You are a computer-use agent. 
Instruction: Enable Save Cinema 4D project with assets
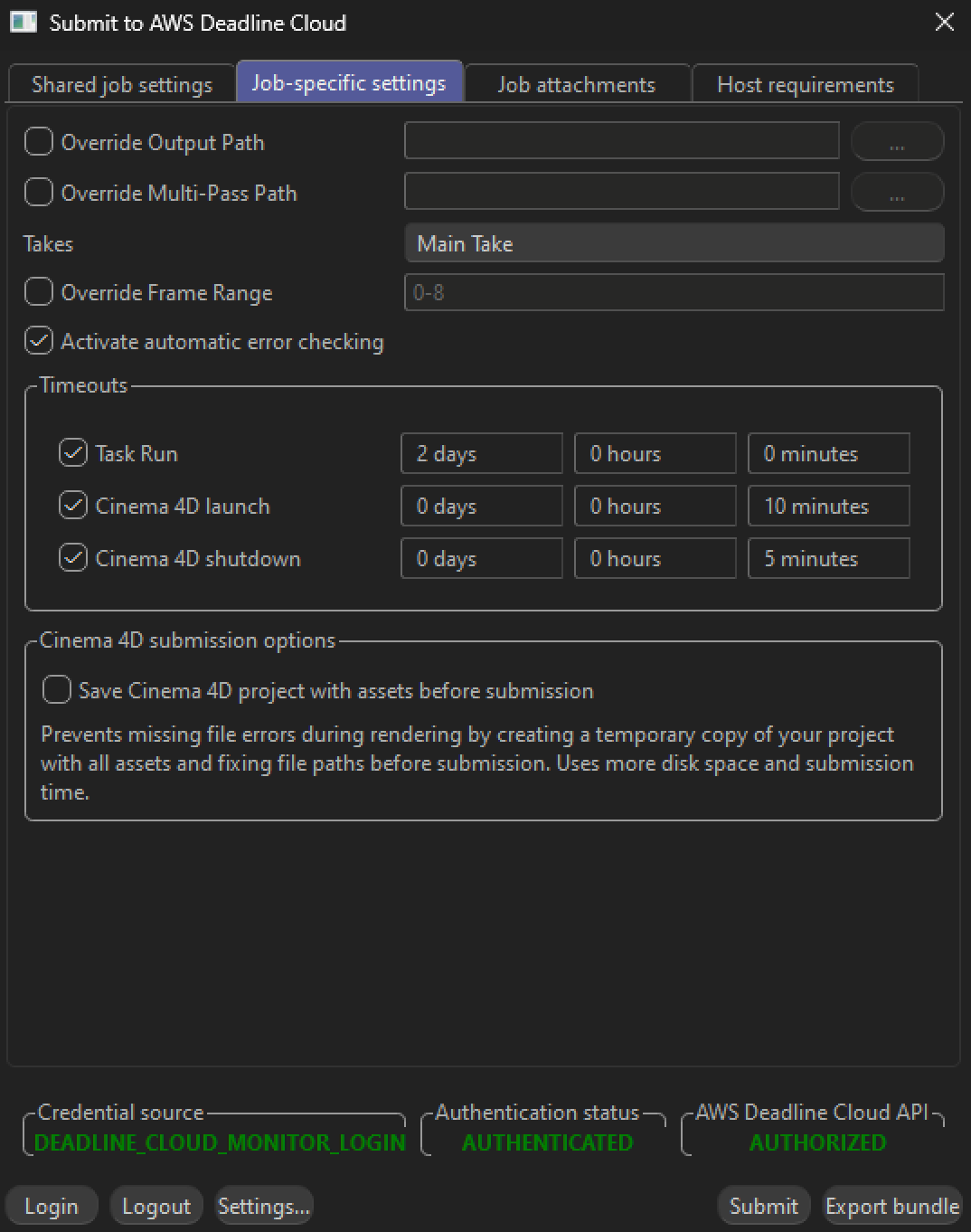56,689
